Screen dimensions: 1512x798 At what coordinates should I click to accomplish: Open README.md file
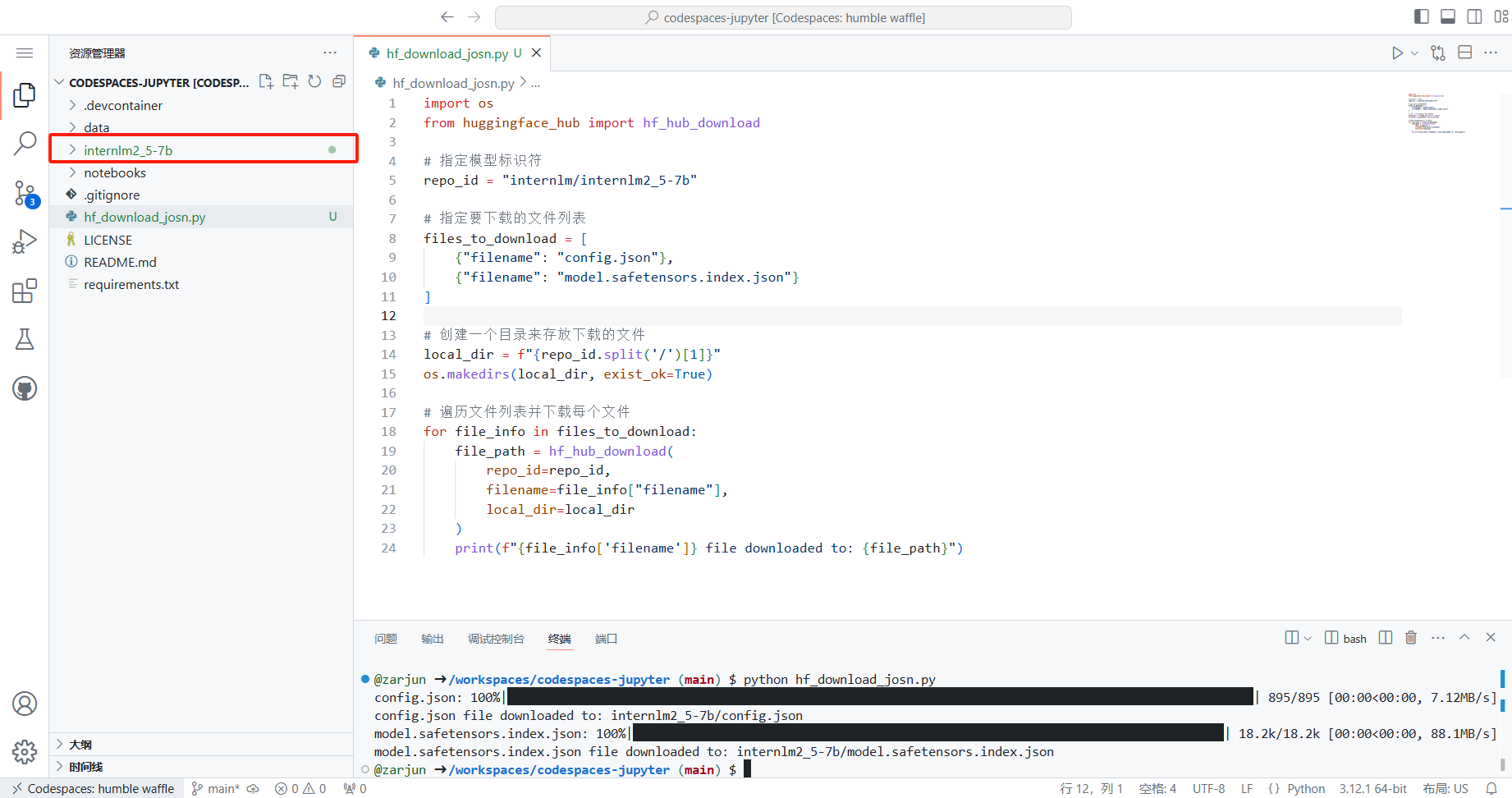[x=201, y=262]
